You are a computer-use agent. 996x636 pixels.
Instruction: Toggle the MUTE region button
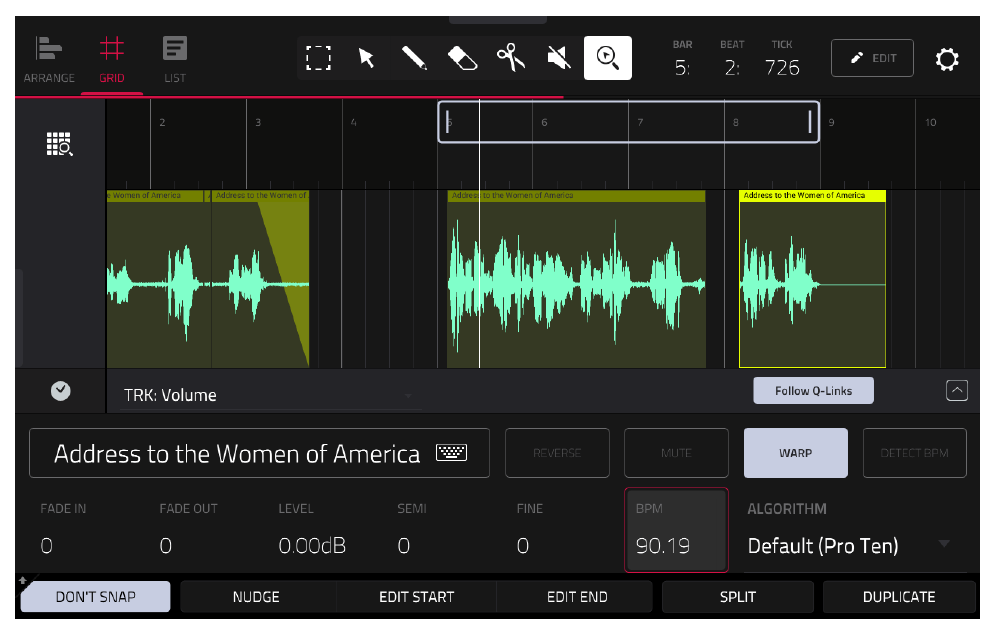coord(676,453)
